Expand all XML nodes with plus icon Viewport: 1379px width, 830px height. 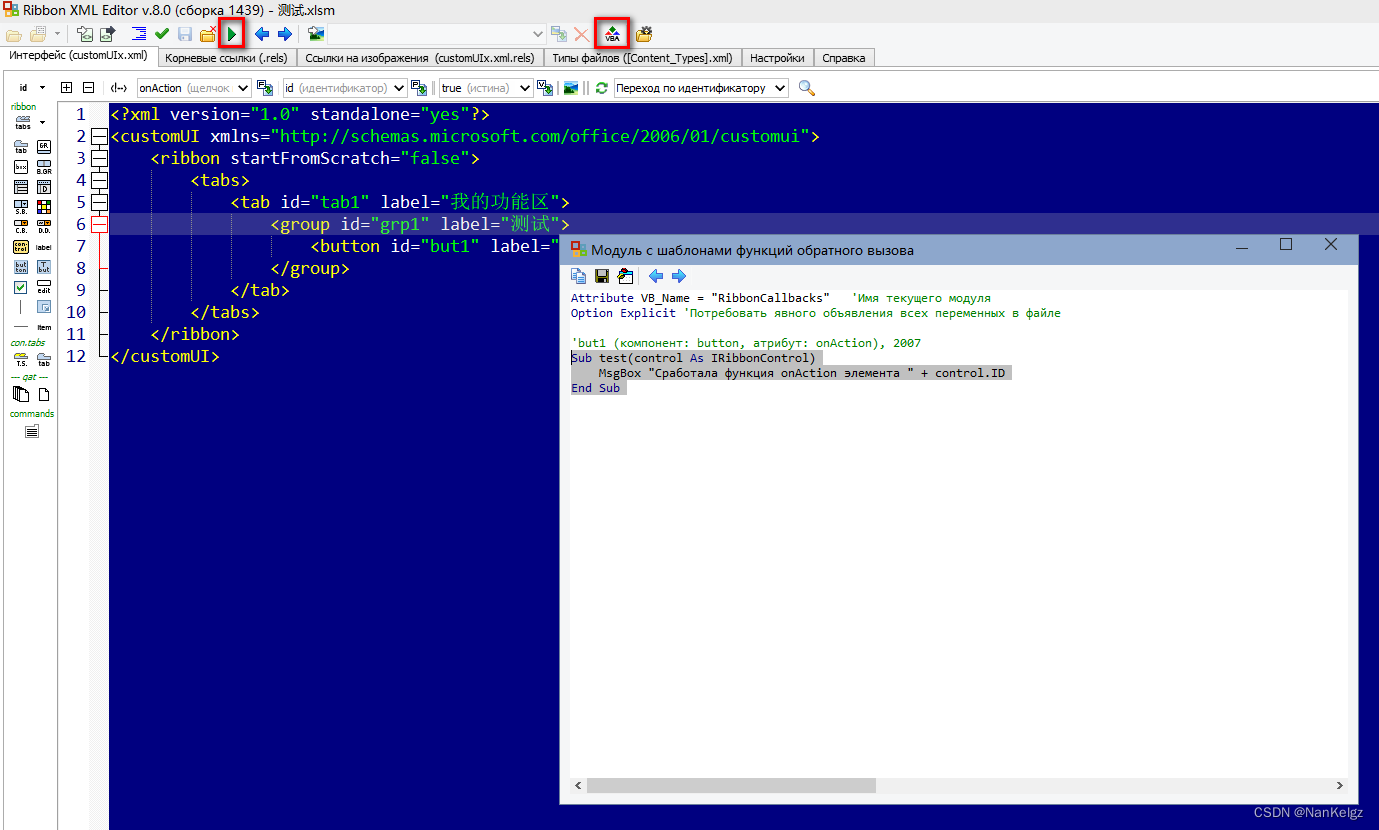click(x=66, y=87)
